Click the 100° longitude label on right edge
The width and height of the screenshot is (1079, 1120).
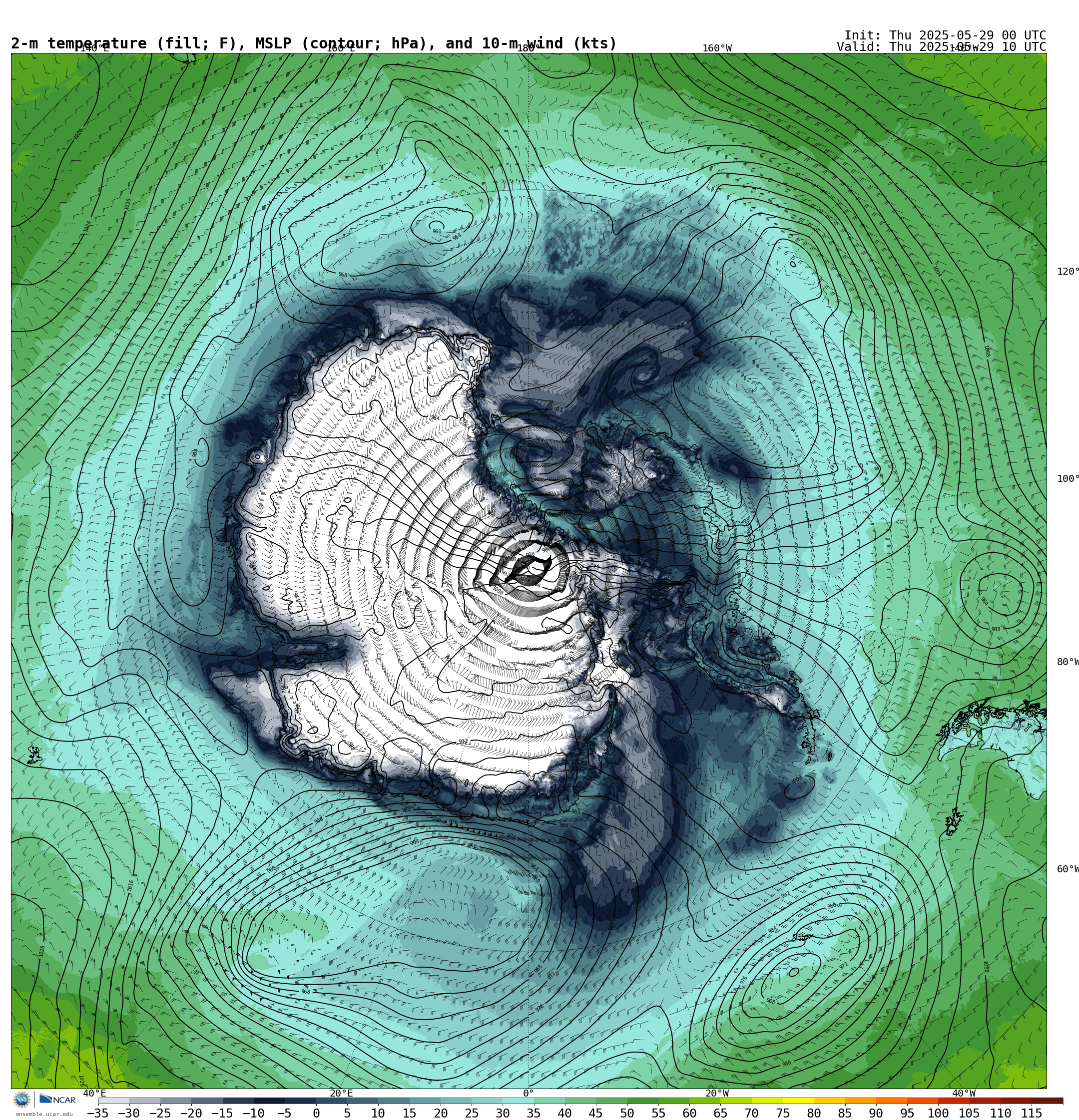click(x=1068, y=479)
